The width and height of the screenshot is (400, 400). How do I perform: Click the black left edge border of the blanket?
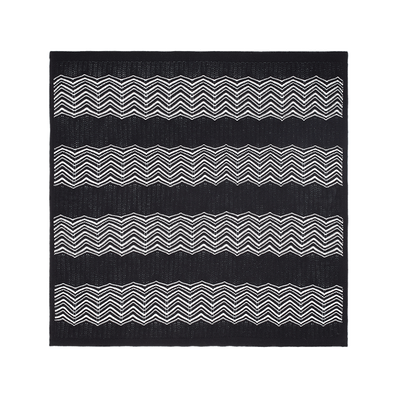(x=52, y=199)
